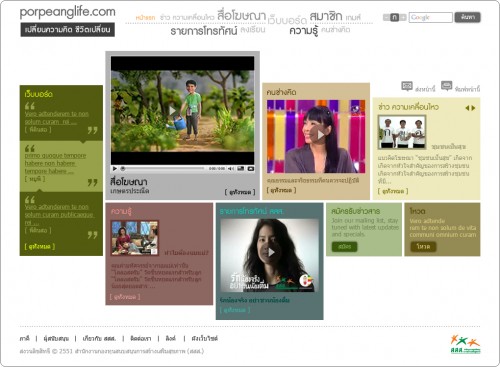Increase font size with the plus button
This screenshot has width=500, height=367.
pos(403,17)
